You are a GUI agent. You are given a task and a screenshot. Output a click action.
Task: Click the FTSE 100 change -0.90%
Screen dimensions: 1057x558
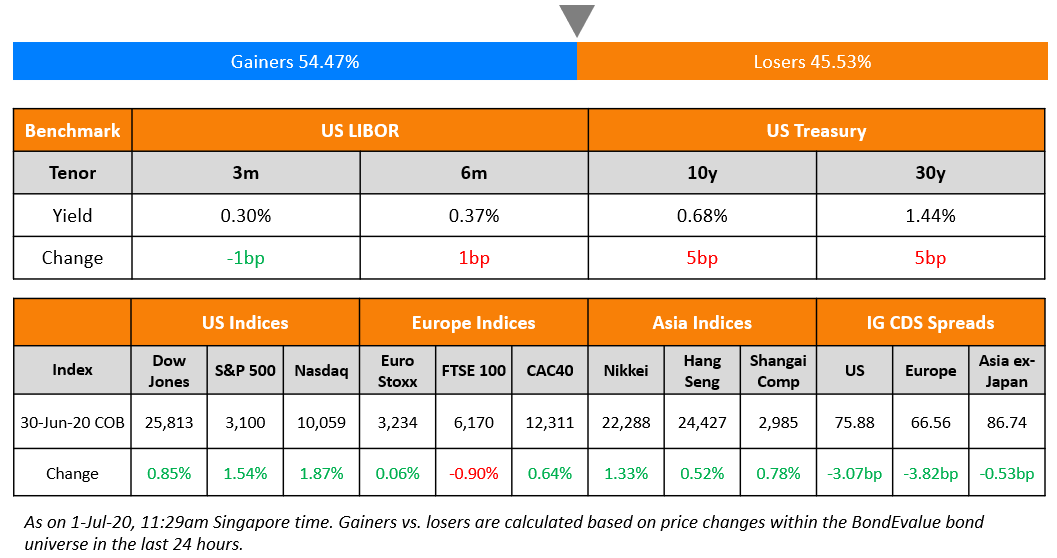(x=473, y=473)
